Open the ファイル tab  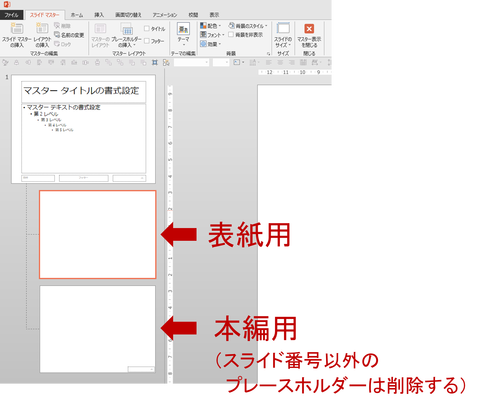(11, 15)
